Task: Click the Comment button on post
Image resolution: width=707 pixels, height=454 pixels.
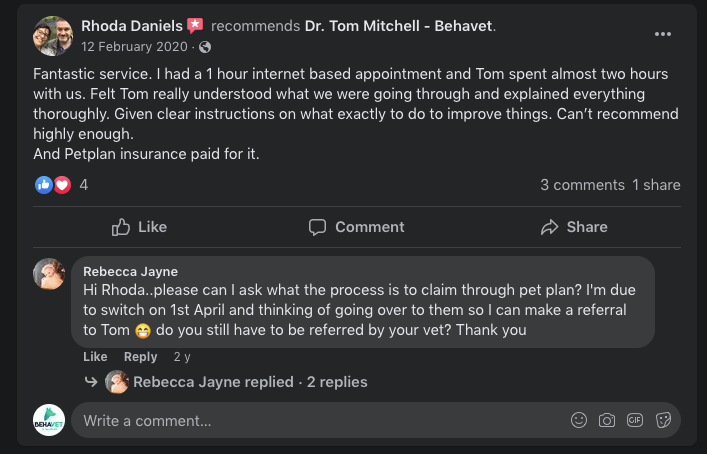Action: click(x=356, y=227)
